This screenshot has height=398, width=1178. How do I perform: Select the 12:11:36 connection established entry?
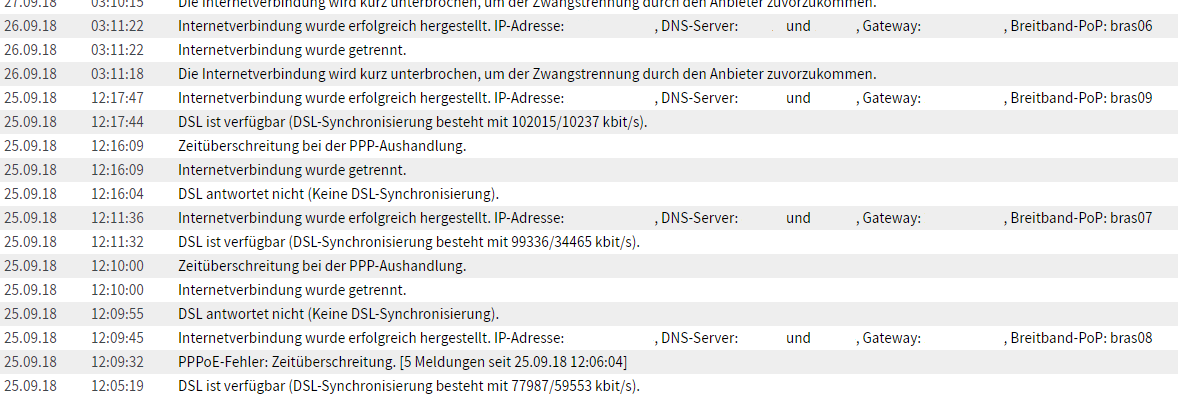click(x=589, y=219)
